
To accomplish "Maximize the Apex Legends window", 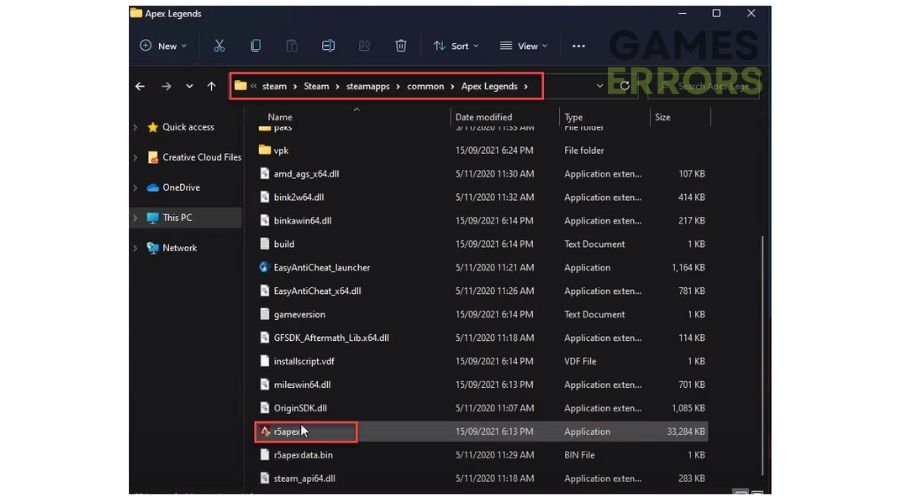I will tap(716, 13).
